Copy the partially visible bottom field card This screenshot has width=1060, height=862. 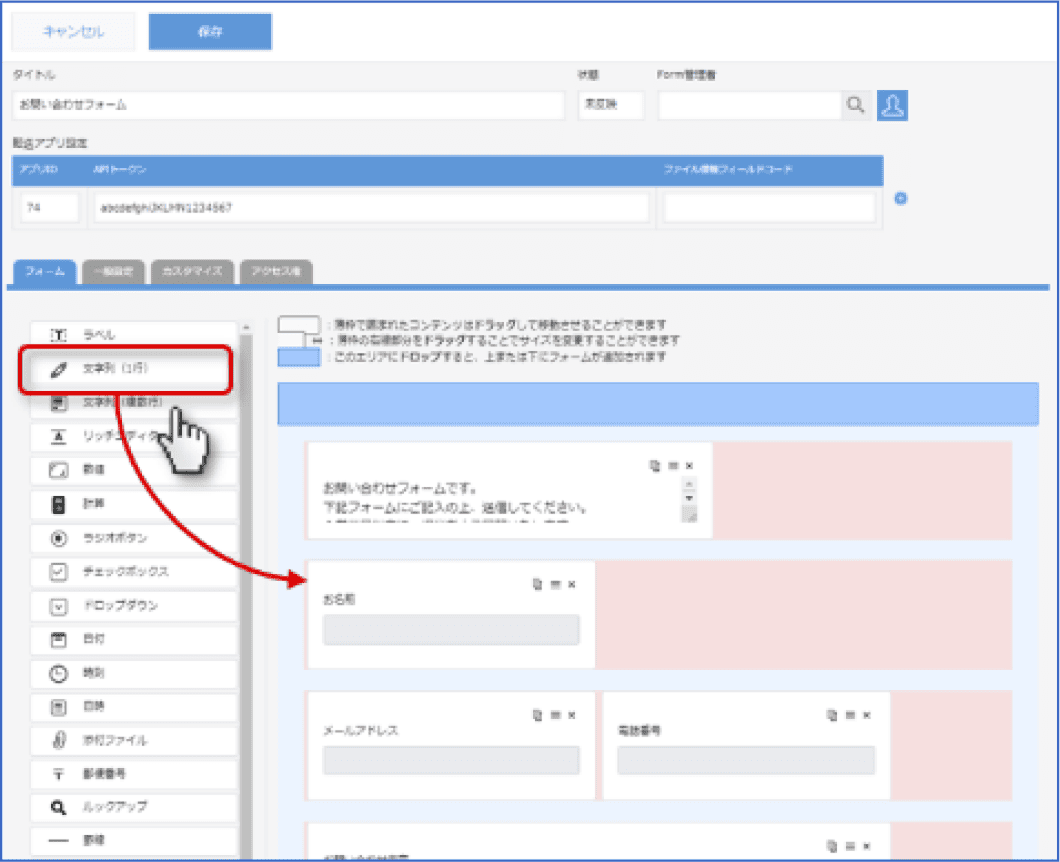tap(832, 846)
